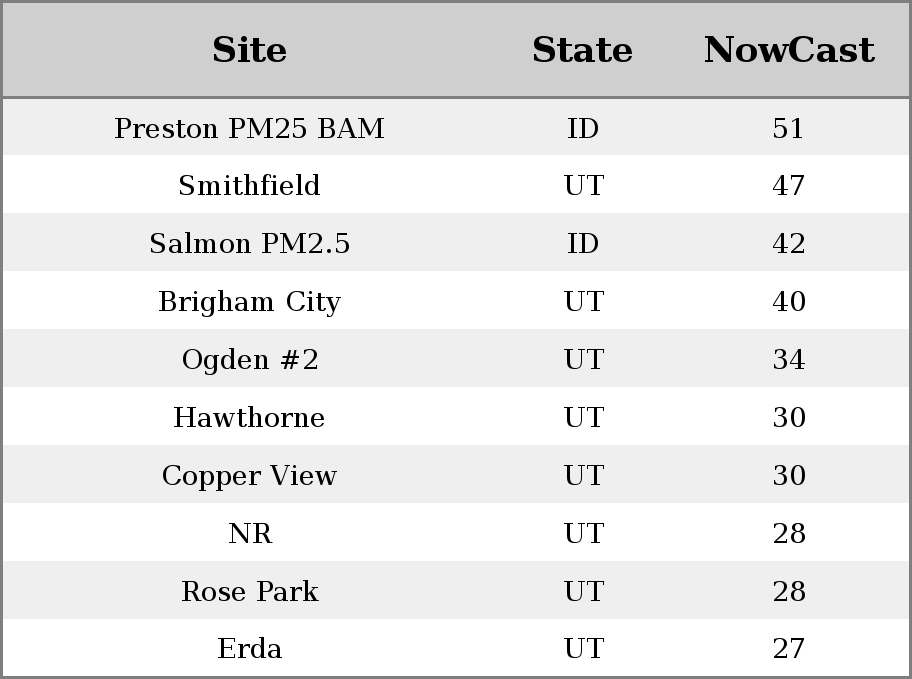Select the Smithfield site name
Viewport: 912px width, 679px height.
(249, 186)
